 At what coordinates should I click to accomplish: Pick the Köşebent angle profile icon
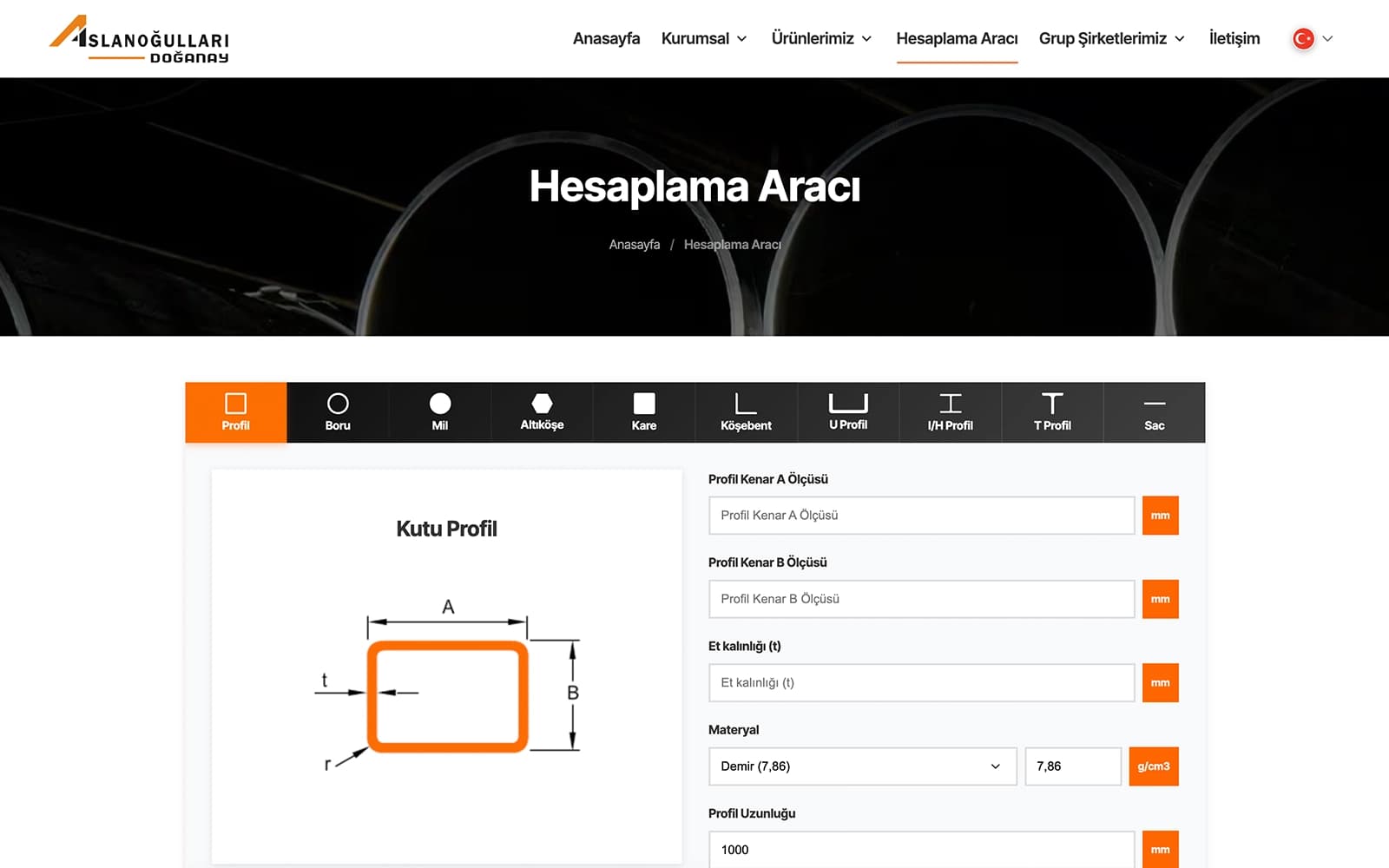coord(746,411)
